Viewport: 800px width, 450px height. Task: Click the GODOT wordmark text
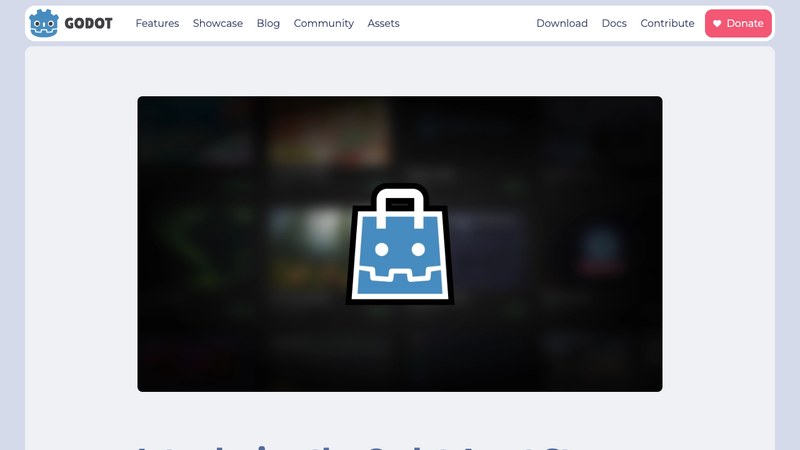(x=88, y=23)
